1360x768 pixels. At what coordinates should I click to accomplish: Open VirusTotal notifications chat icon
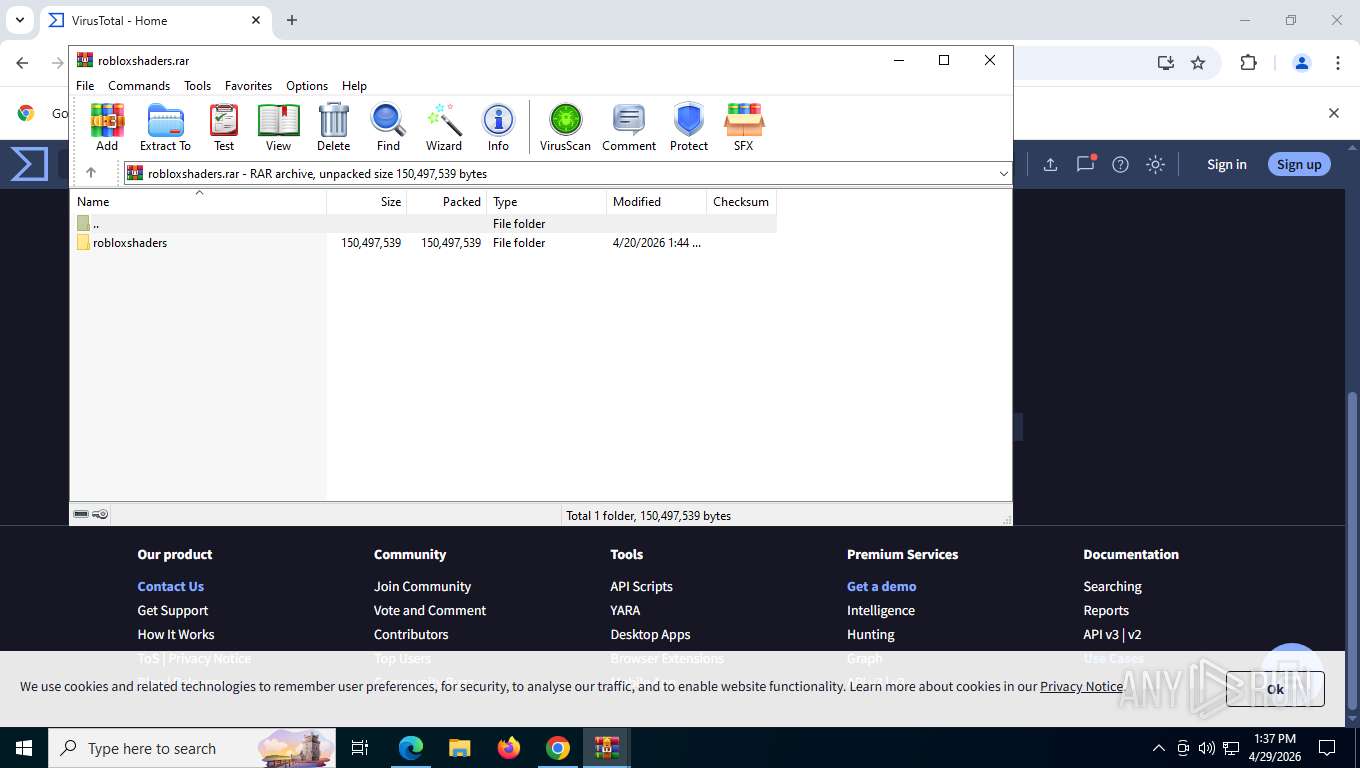click(x=1086, y=164)
